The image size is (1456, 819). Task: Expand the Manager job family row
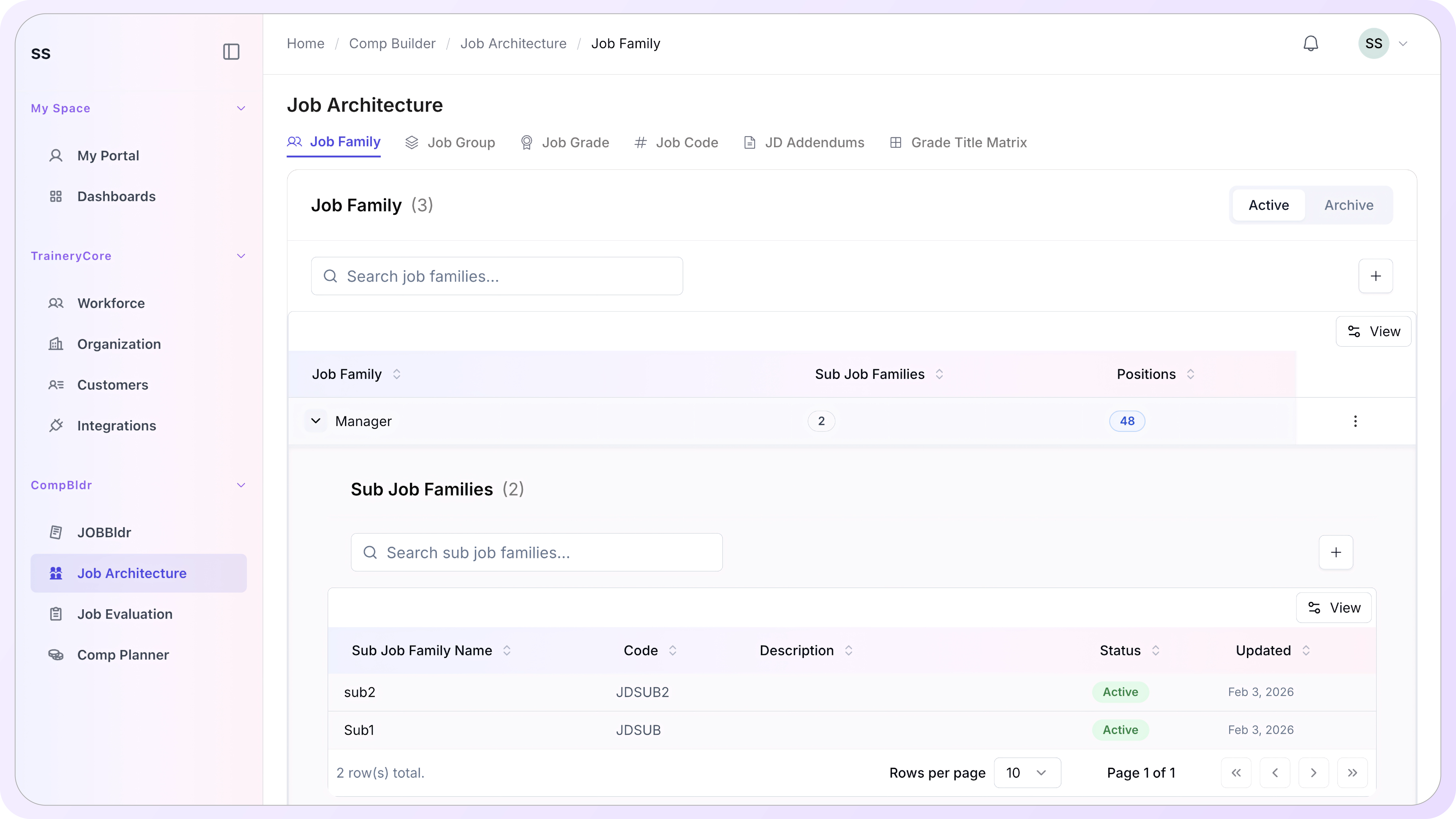316,421
